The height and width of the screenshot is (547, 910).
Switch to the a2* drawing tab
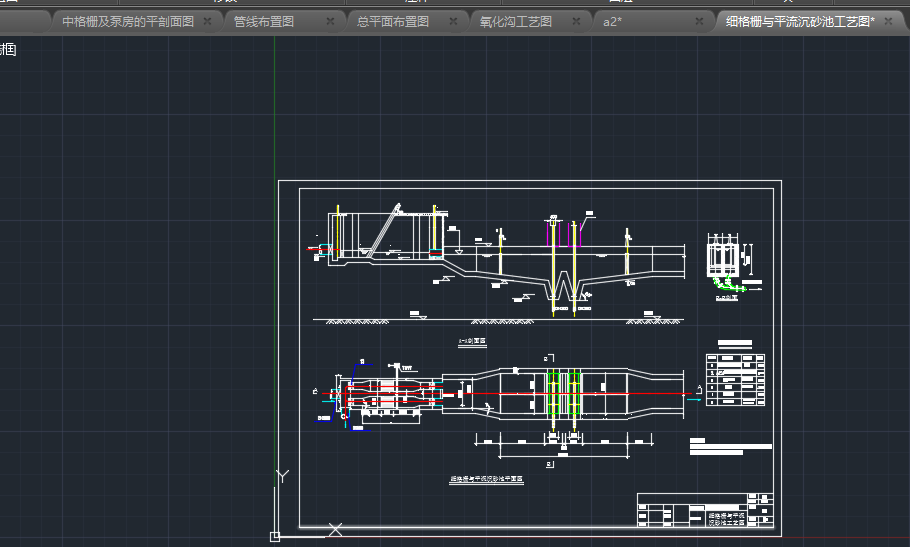pos(612,21)
